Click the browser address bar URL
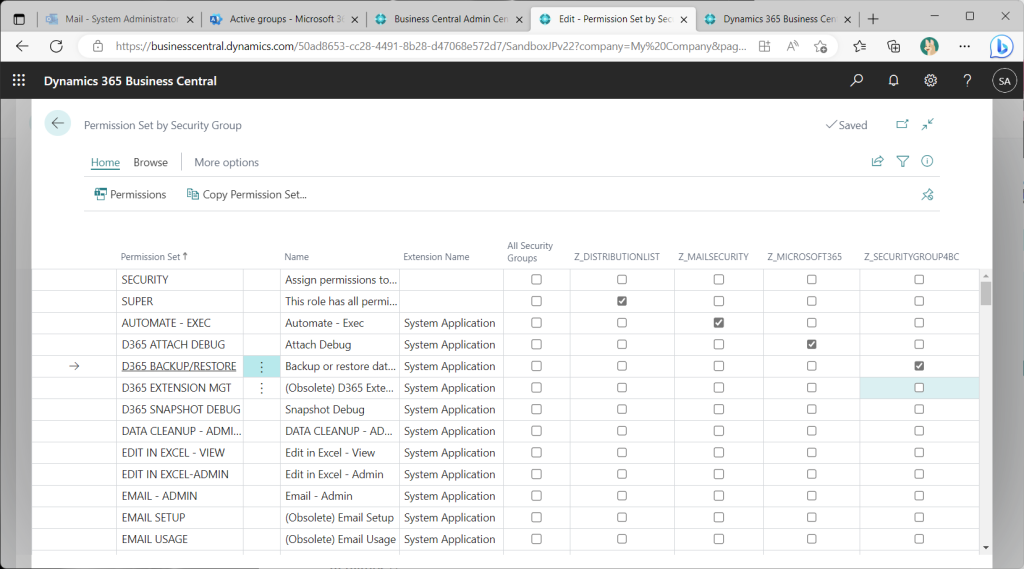Viewport: 1024px width, 569px height. (x=431, y=46)
